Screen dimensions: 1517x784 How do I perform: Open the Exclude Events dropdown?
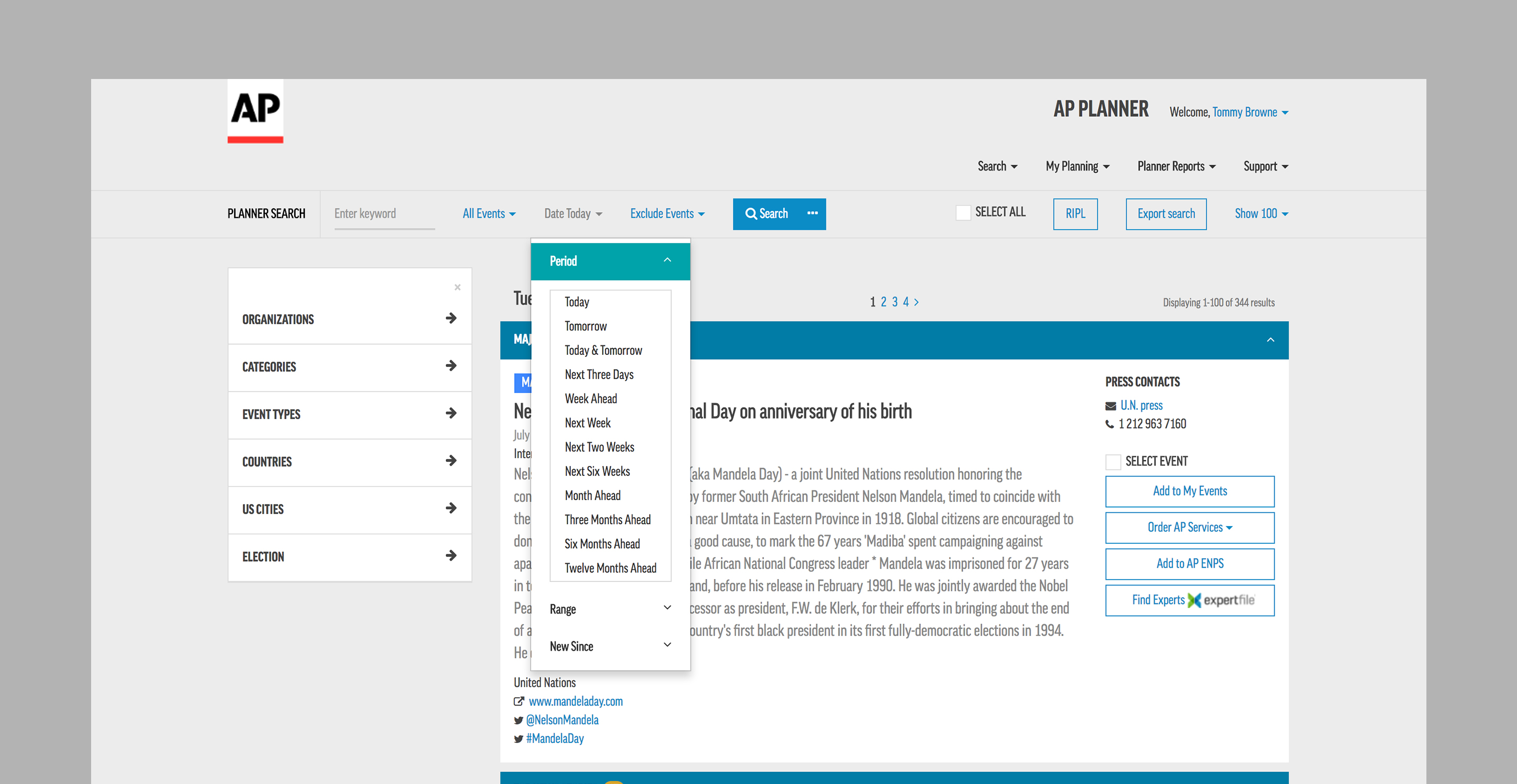tap(667, 214)
